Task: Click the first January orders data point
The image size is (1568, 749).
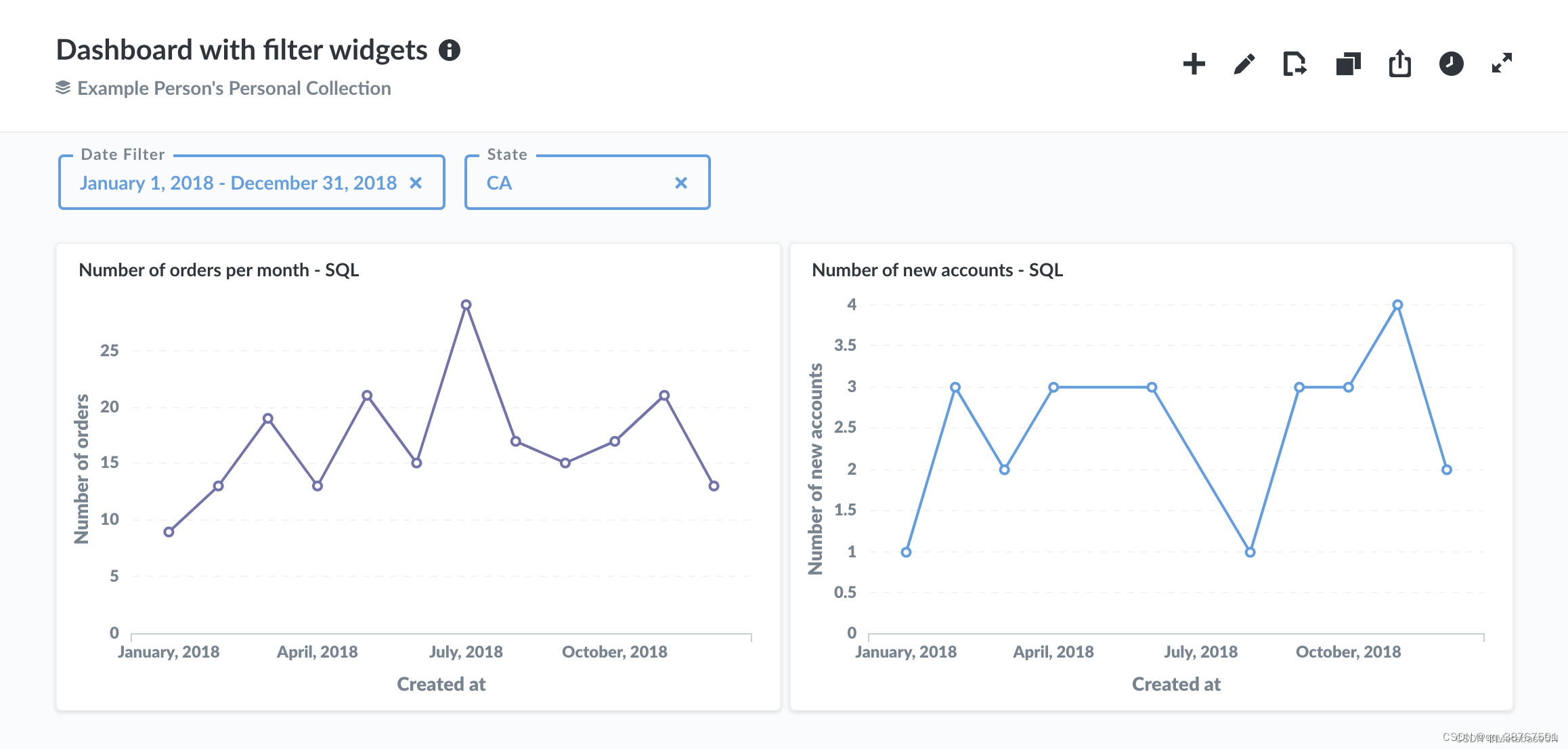Action: coord(169,532)
